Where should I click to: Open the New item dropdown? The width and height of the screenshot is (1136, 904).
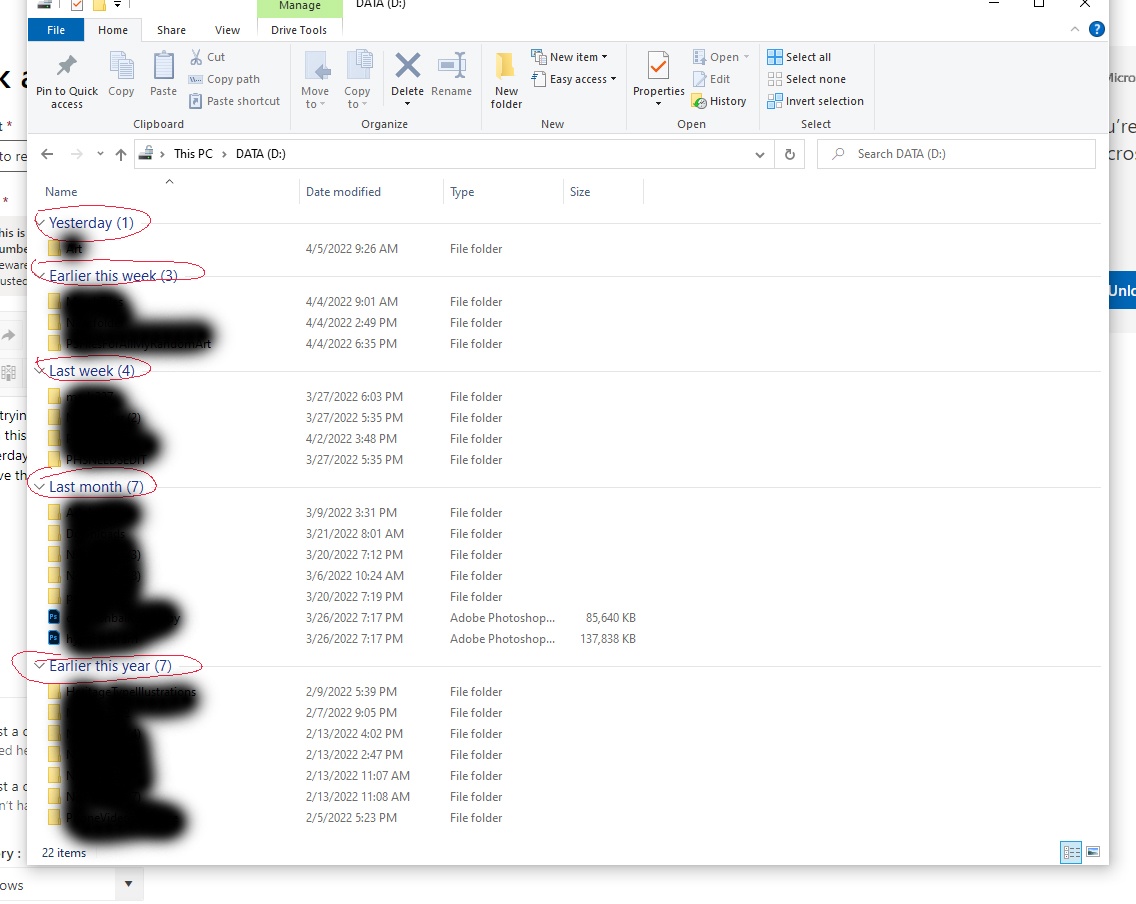(x=569, y=56)
